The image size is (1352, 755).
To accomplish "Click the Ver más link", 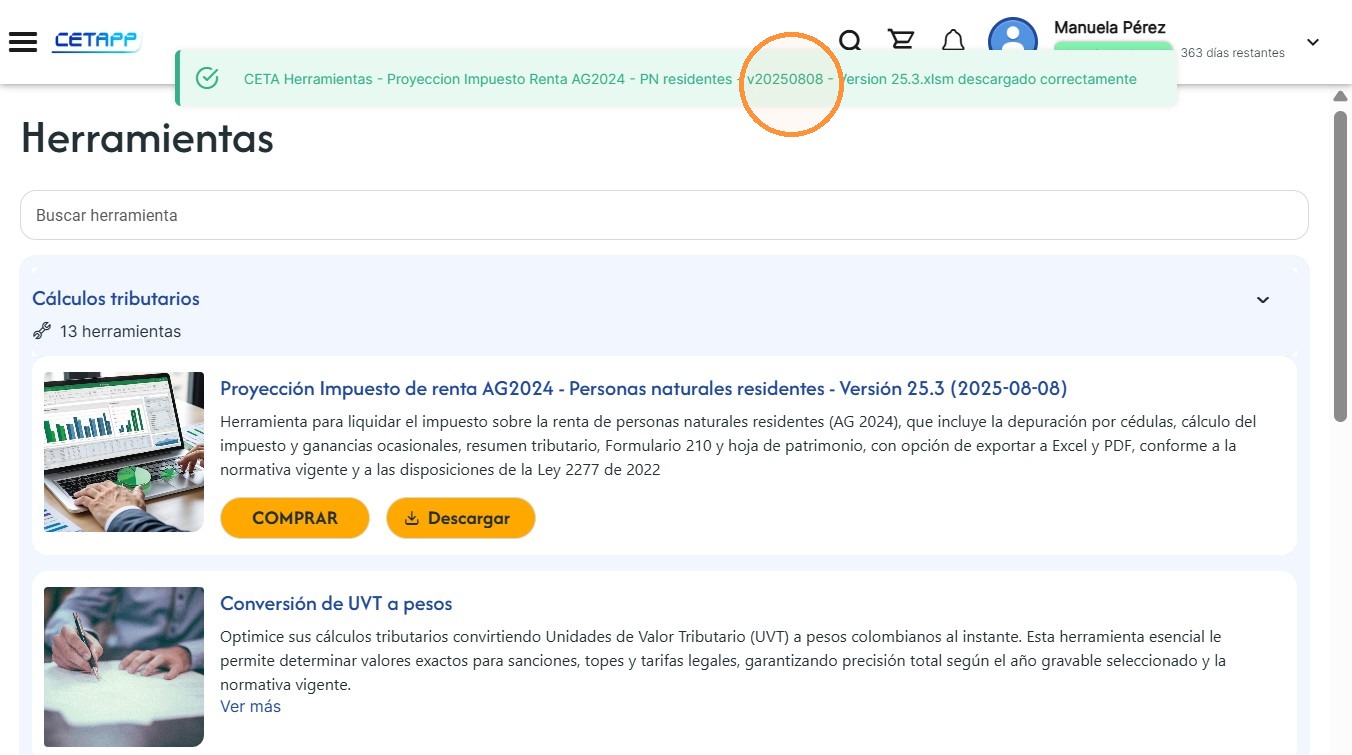I will [x=250, y=706].
